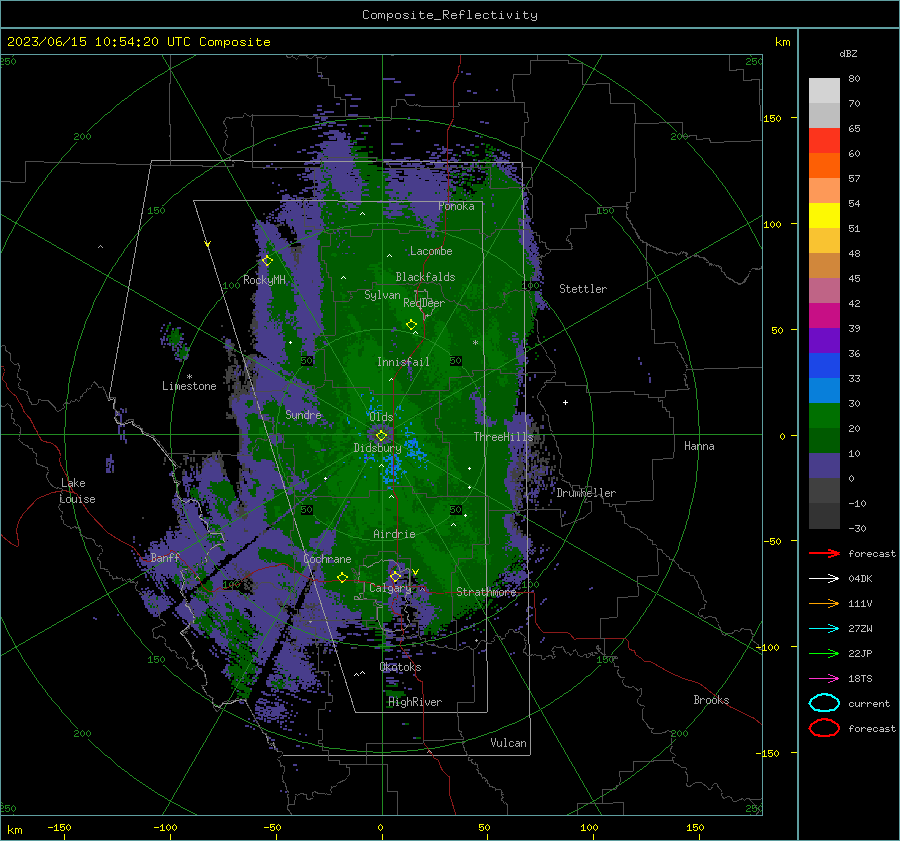Click the Okotoks town label

pyautogui.click(x=400, y=667)
